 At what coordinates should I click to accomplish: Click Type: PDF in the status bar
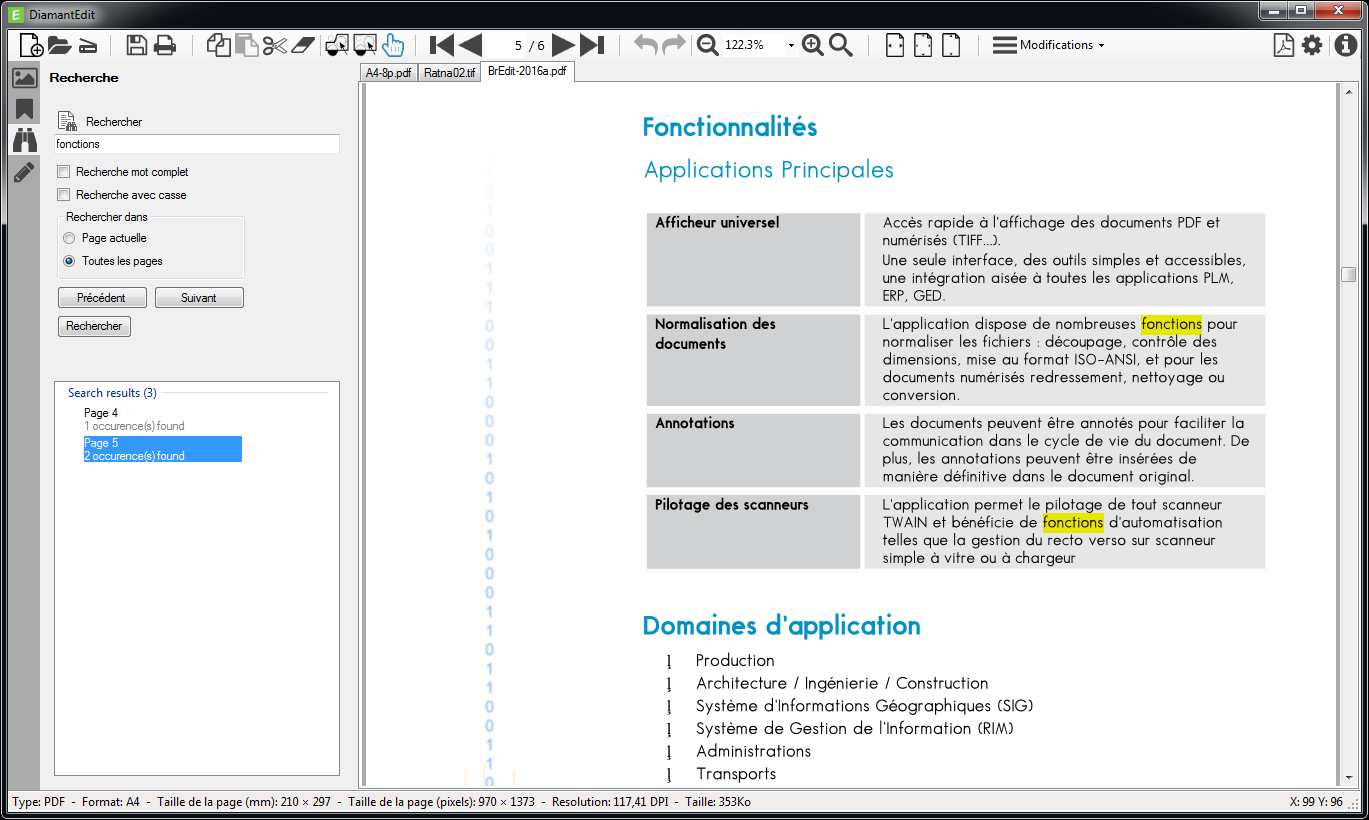41,802
